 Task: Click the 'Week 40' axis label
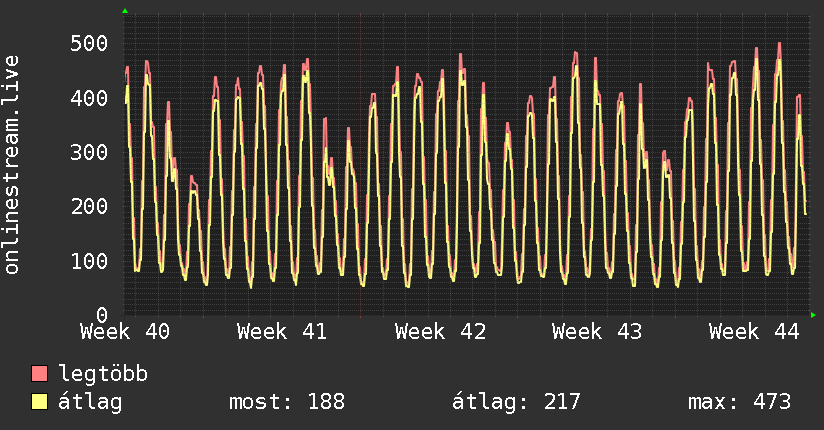(x=125, y=332)
